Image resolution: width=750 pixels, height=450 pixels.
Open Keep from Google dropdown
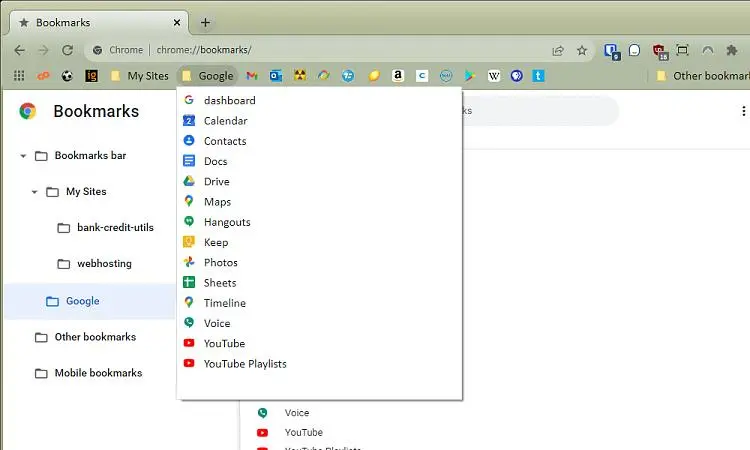319,242
